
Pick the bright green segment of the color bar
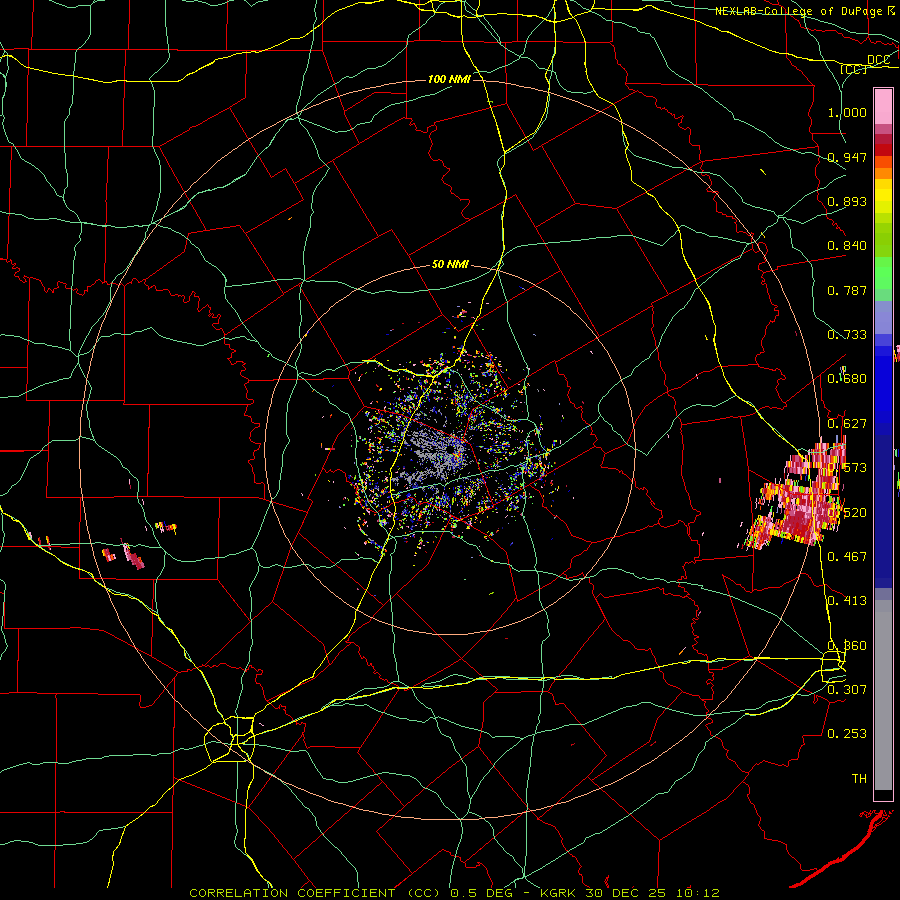coord(883,273)
